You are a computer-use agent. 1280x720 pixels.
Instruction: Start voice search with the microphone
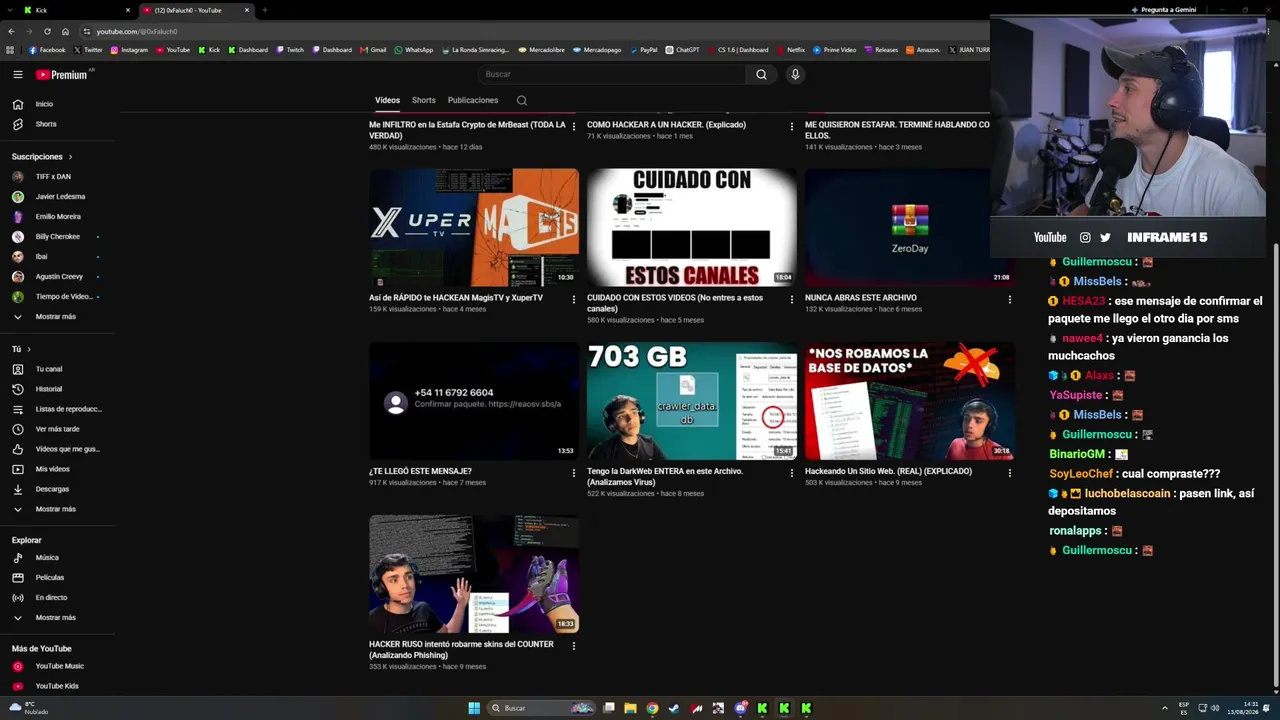click(x=795, y=74)
